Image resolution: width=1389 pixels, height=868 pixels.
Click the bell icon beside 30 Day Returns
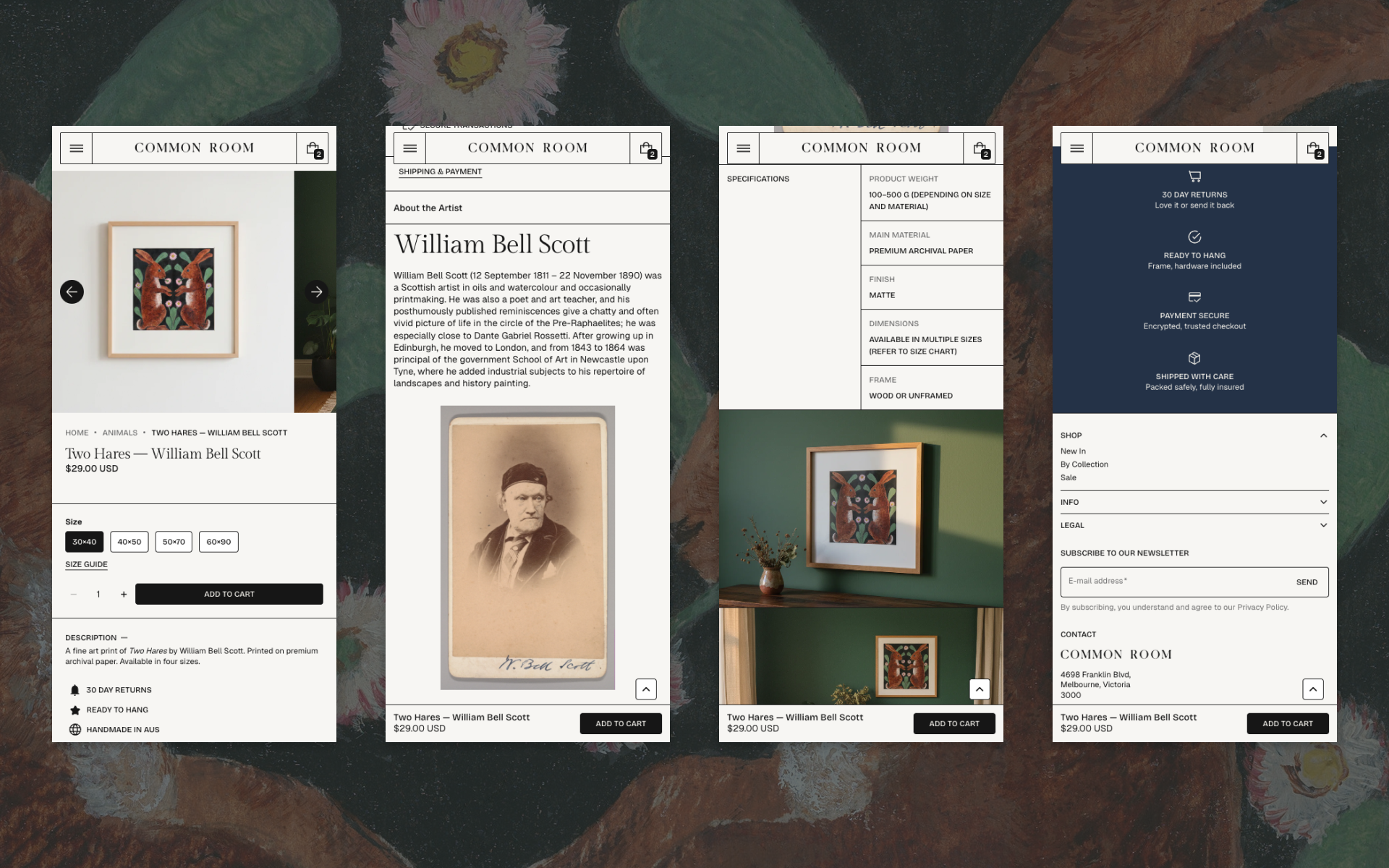click(x=75, y=690)
